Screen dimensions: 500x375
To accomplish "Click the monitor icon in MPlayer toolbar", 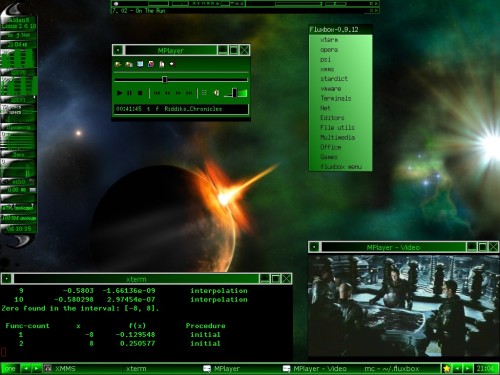I will (x=140, y=64).
